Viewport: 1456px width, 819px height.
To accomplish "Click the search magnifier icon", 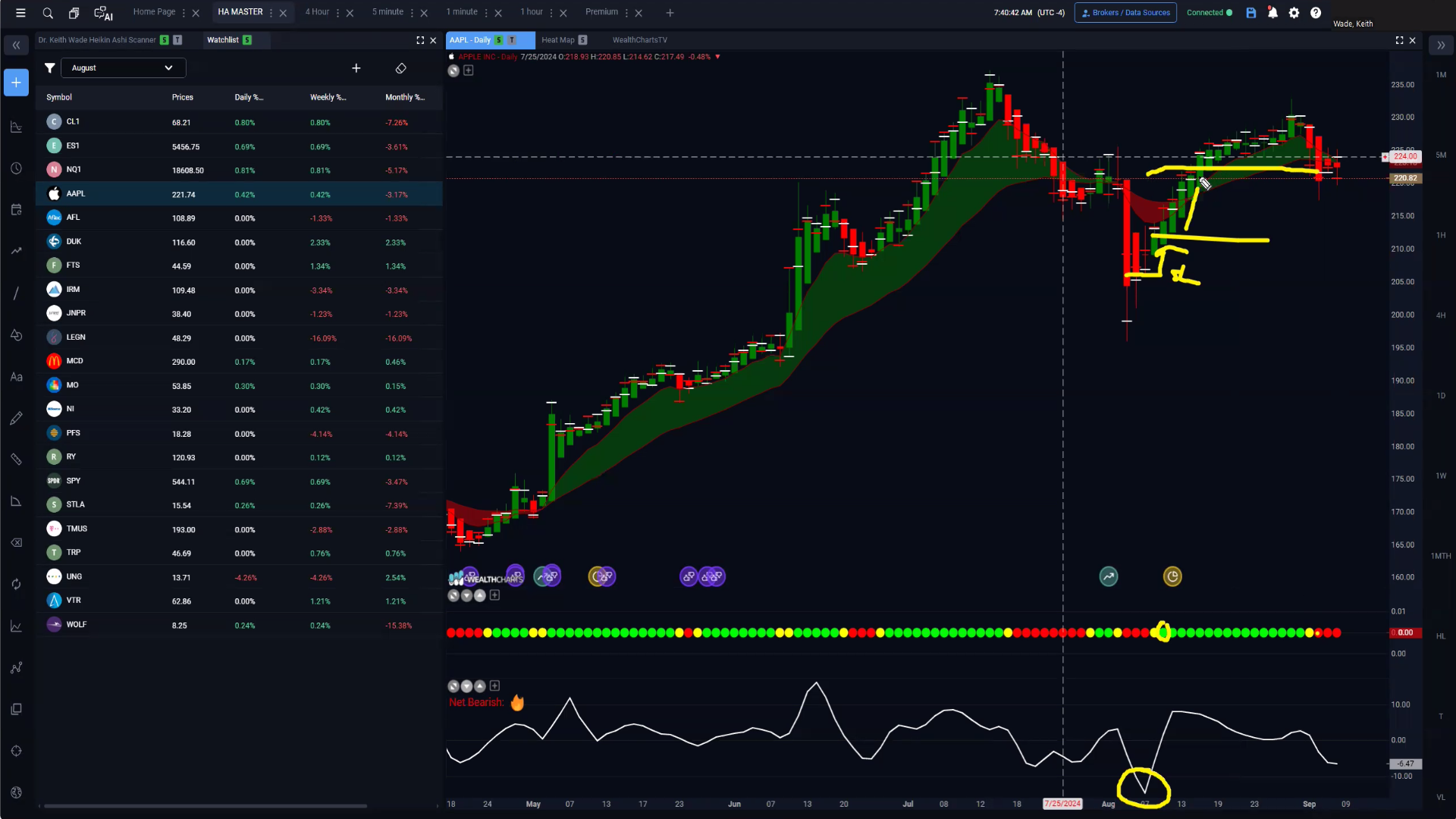I will pos(48,13).
